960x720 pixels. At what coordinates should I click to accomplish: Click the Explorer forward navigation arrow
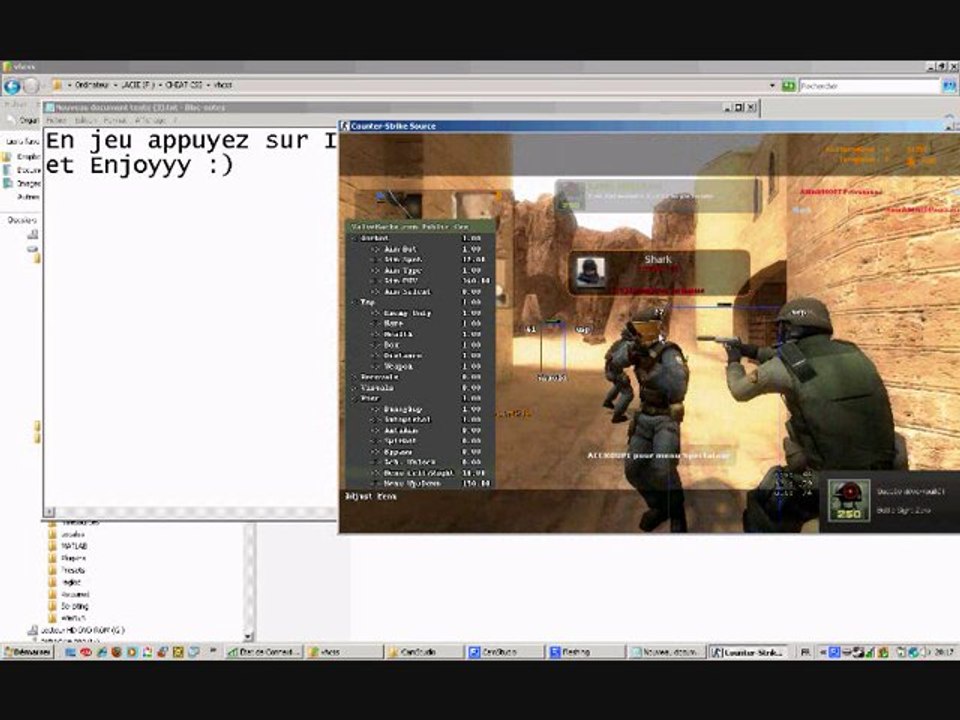[31, 86]
